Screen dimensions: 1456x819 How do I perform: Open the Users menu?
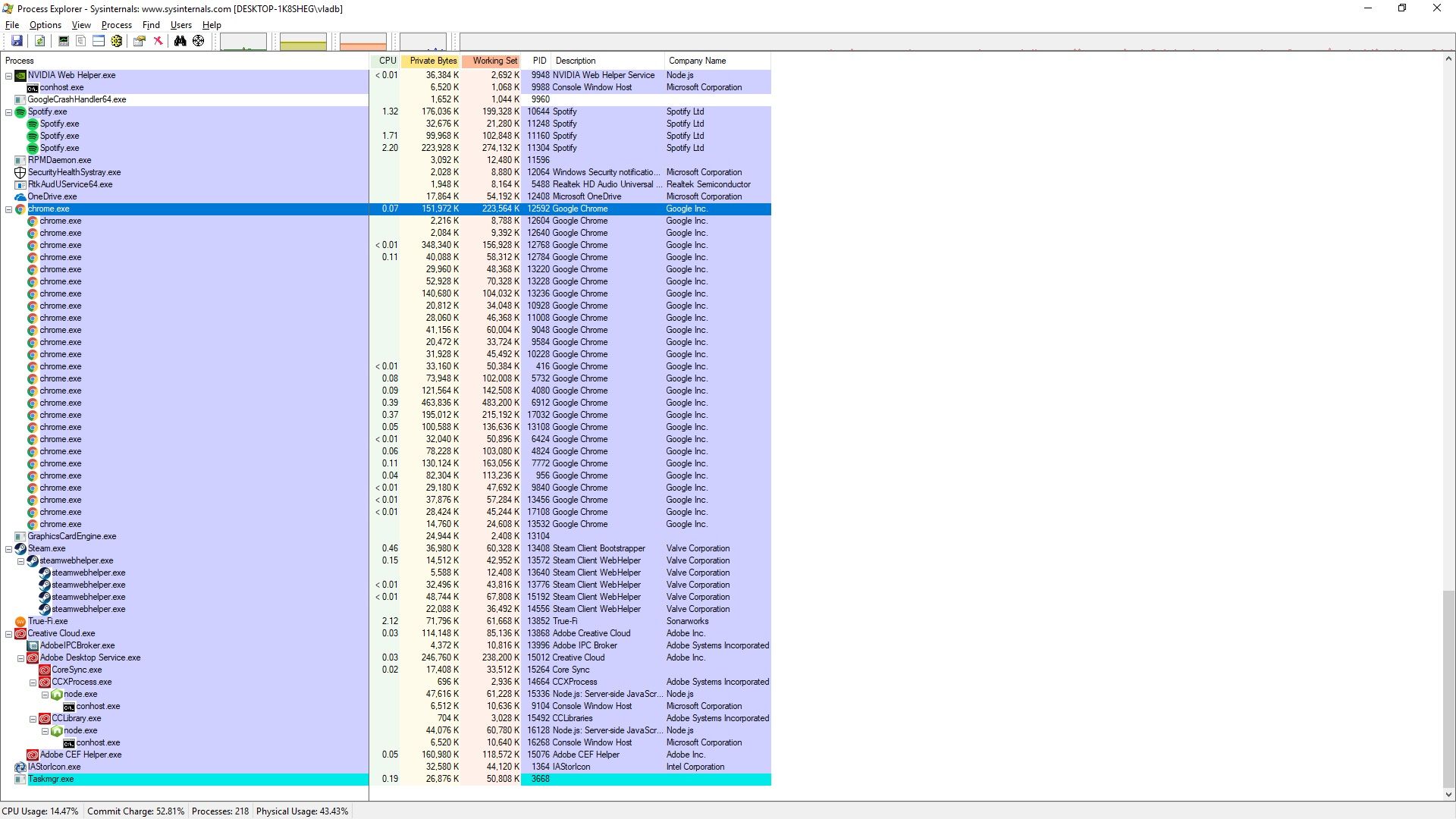[x=181, y=25]
